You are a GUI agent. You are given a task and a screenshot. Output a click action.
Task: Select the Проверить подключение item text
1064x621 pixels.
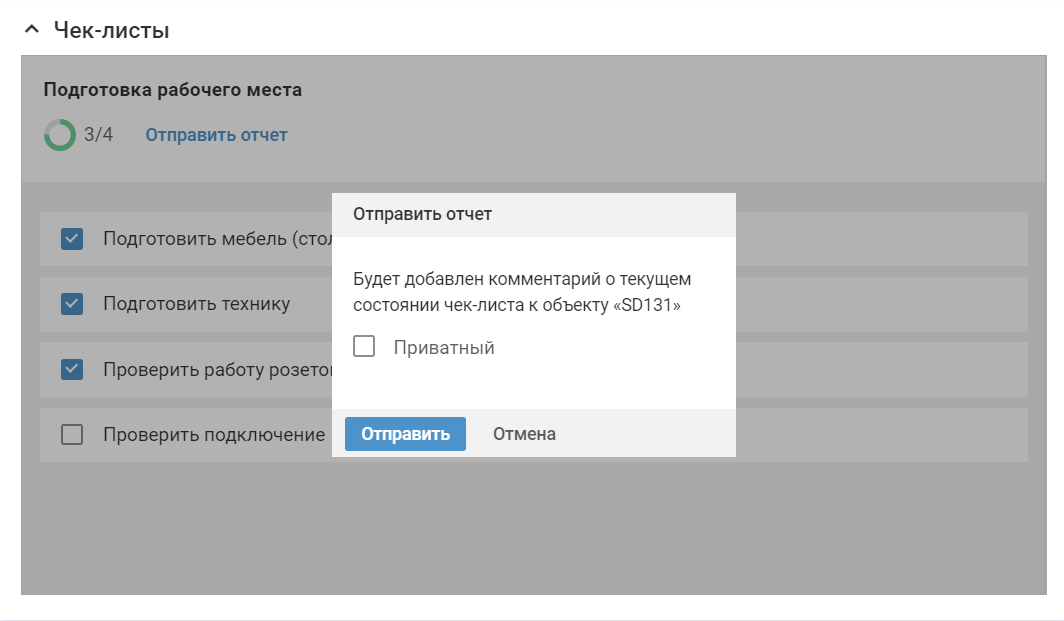coord(214,435)
